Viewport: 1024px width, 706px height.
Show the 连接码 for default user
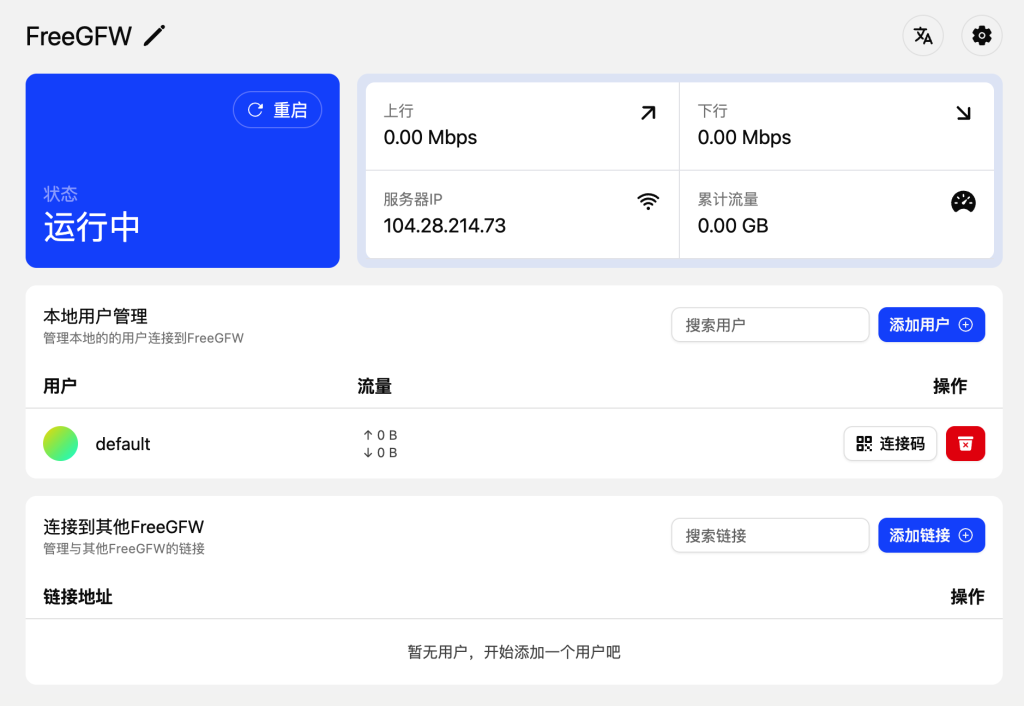click(890, 444)
